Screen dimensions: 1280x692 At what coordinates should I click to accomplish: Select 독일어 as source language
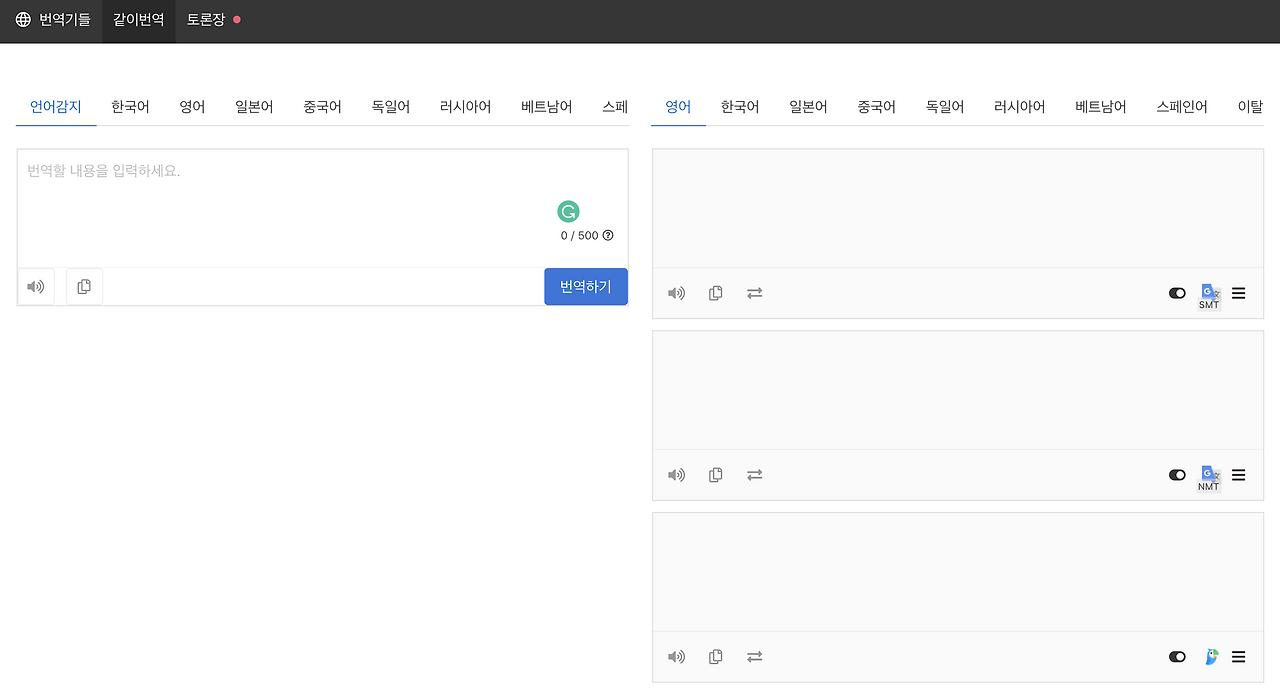[x=390, y=107]
